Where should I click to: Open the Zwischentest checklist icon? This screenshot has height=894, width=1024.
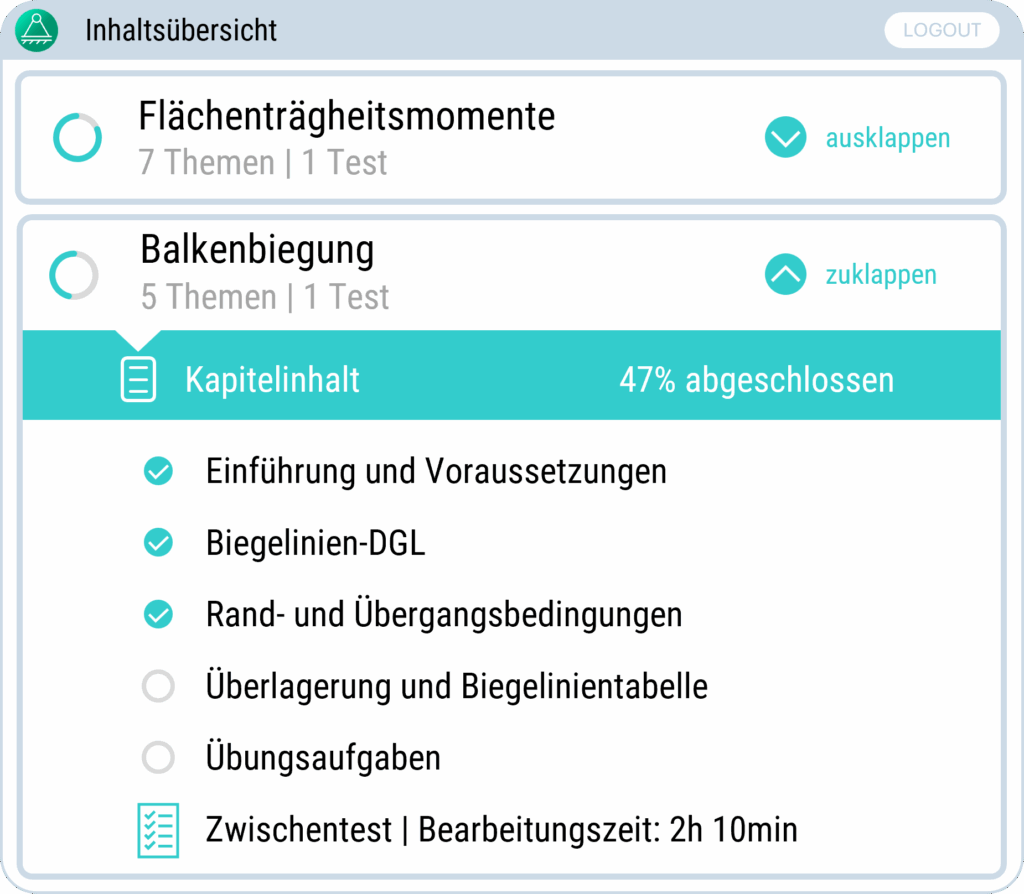coord(158,829)
